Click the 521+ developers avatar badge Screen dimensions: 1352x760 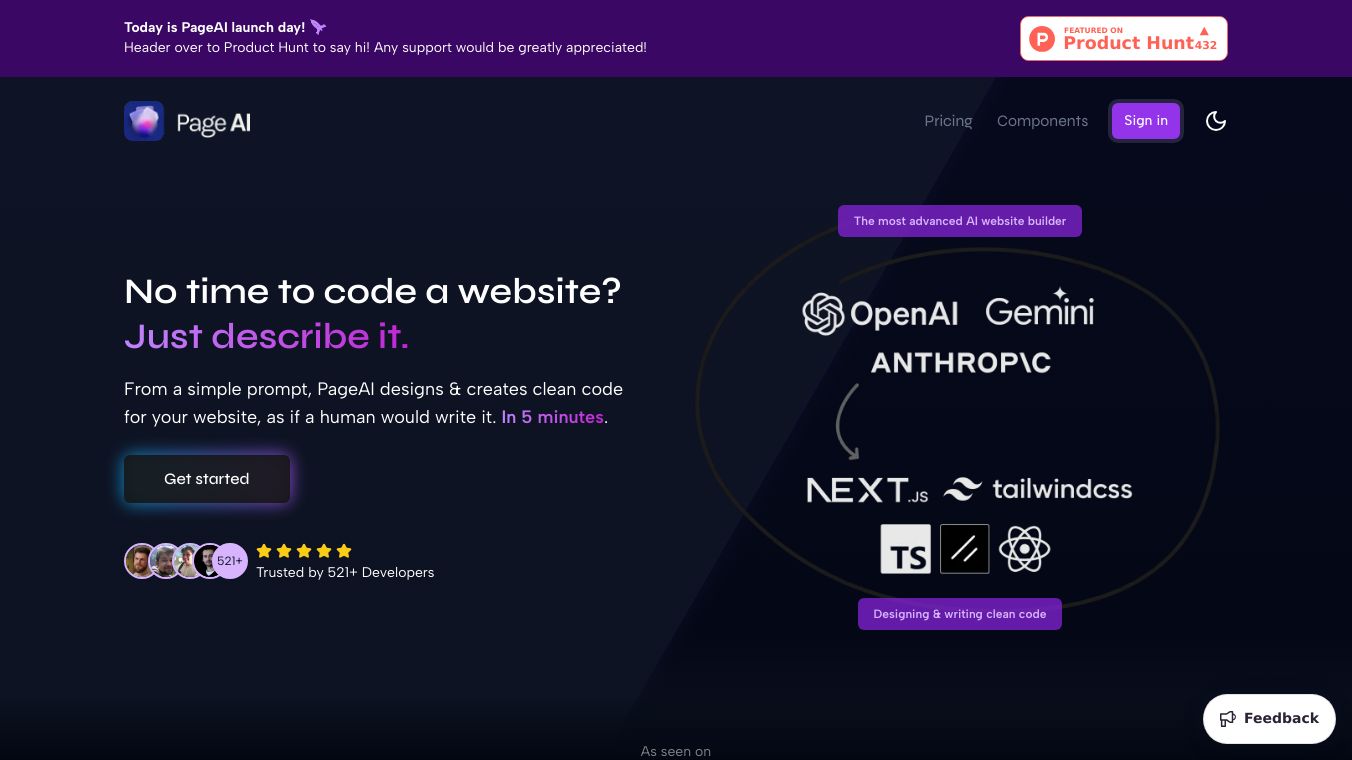[x=231, y=561]
